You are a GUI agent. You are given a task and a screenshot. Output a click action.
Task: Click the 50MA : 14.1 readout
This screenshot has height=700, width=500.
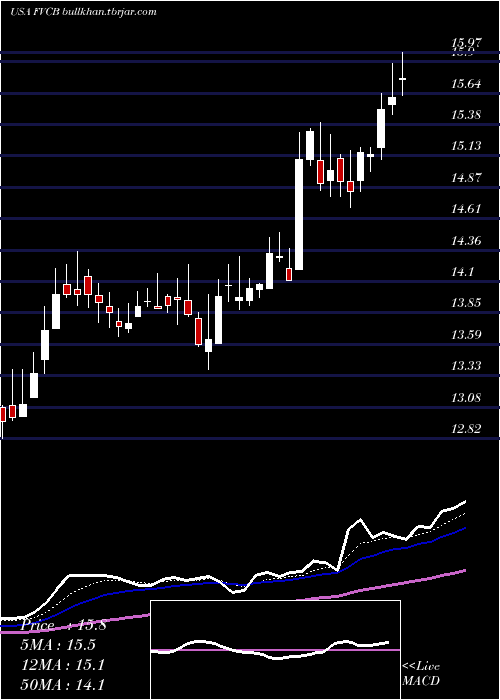coord(63,684)
